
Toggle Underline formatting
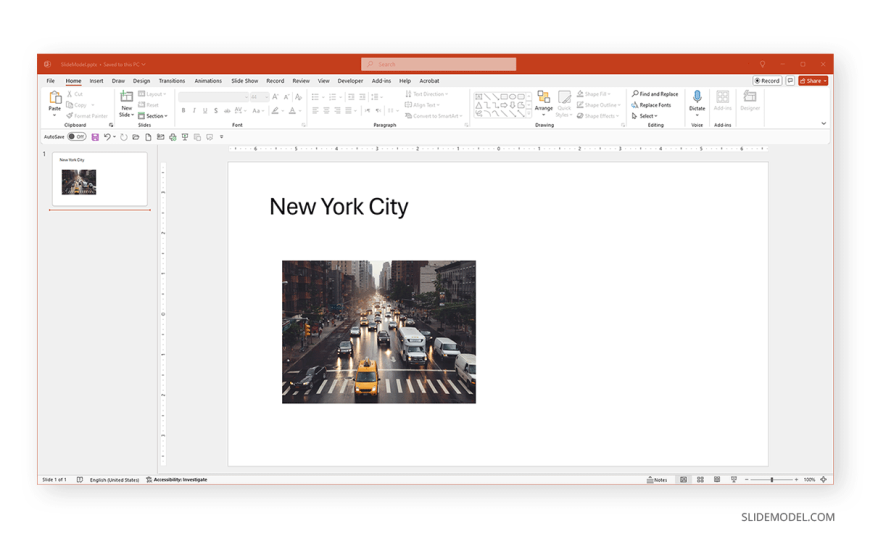pyautogui.click(x=205, y=111)
